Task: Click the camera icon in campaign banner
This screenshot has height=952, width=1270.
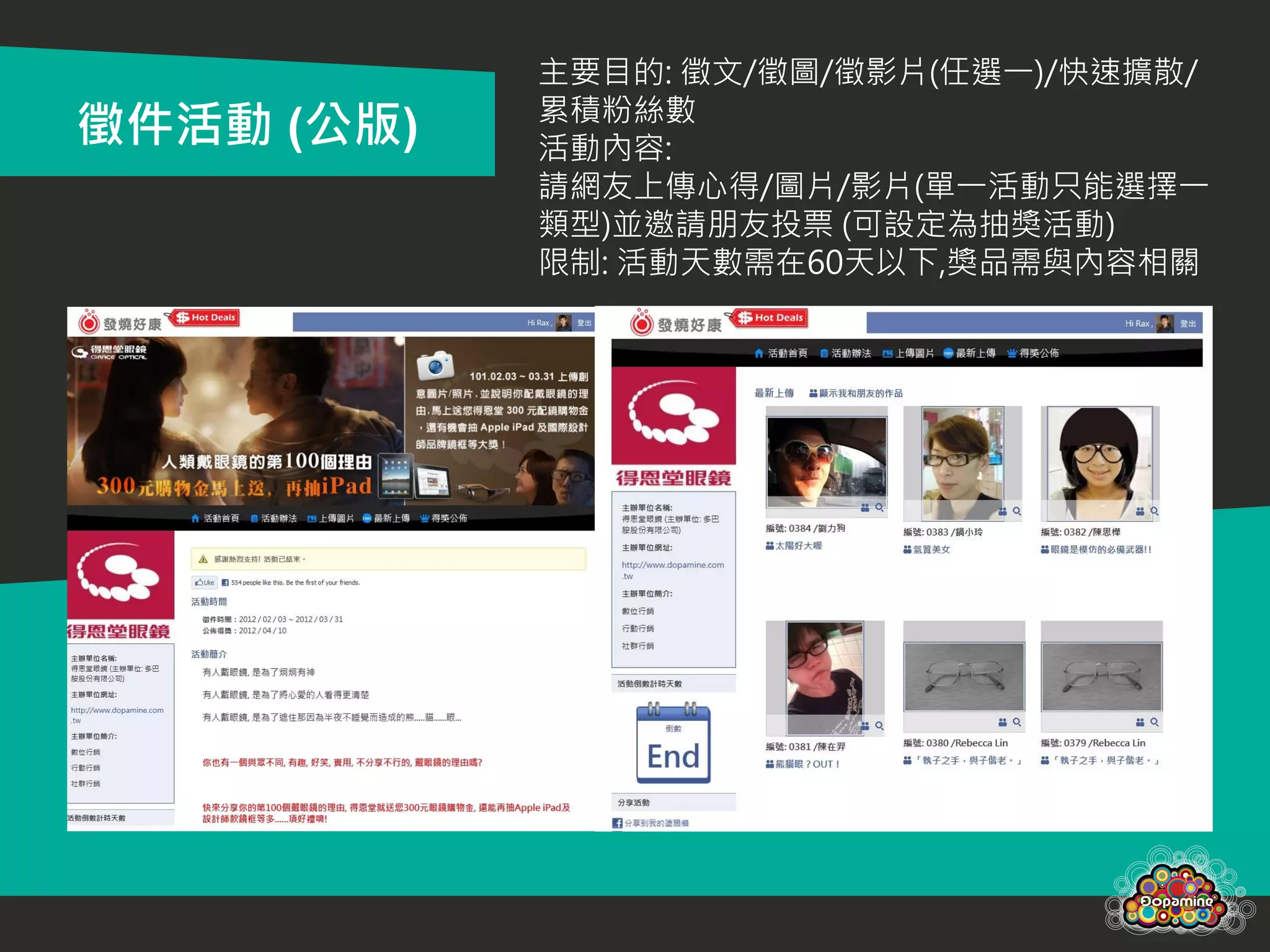Action: tap(435, 365)
